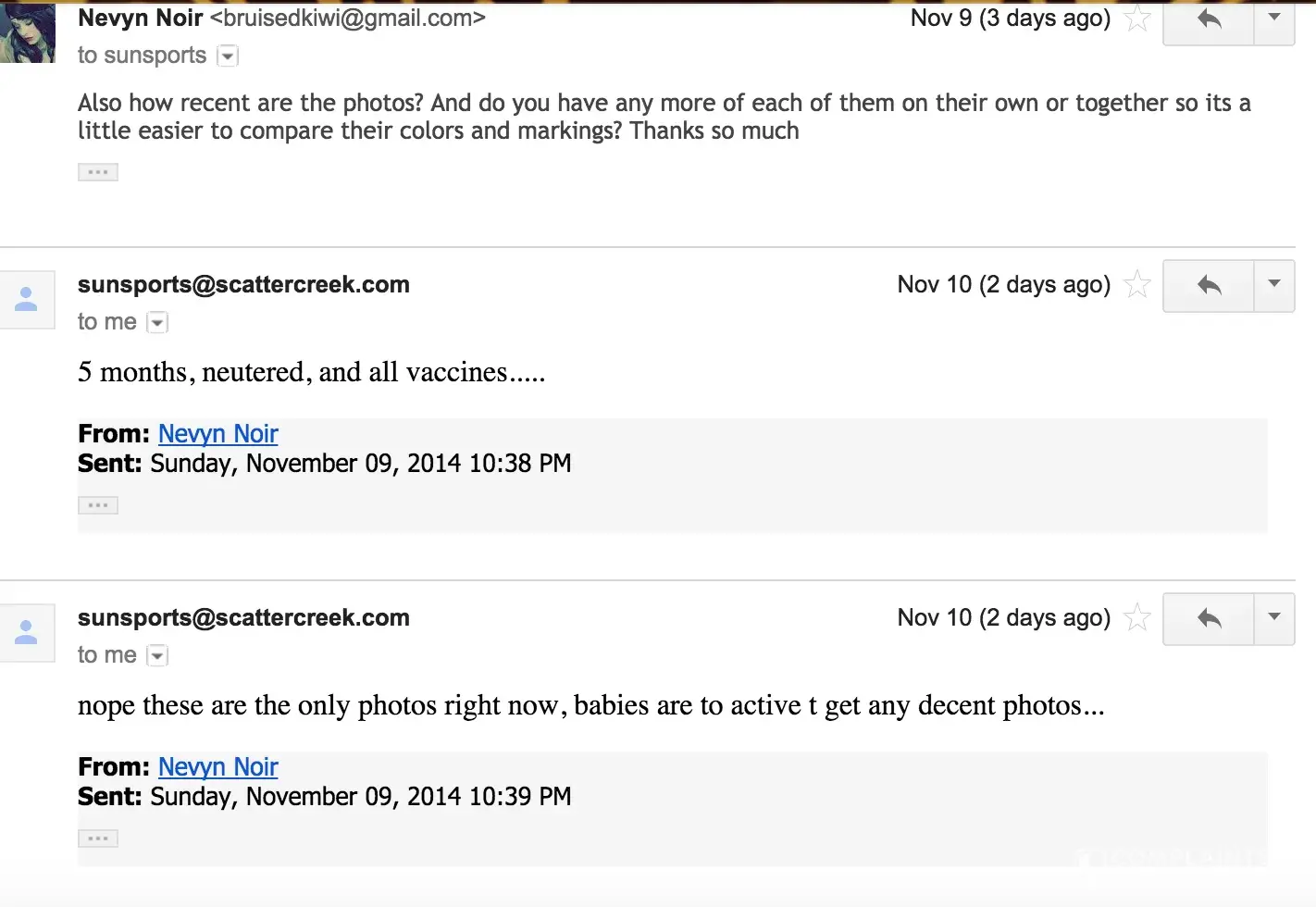The image size is (1316, 907).
Task: Expand trimmed content in Nevyn Noir's message
Action: point(98,172)
